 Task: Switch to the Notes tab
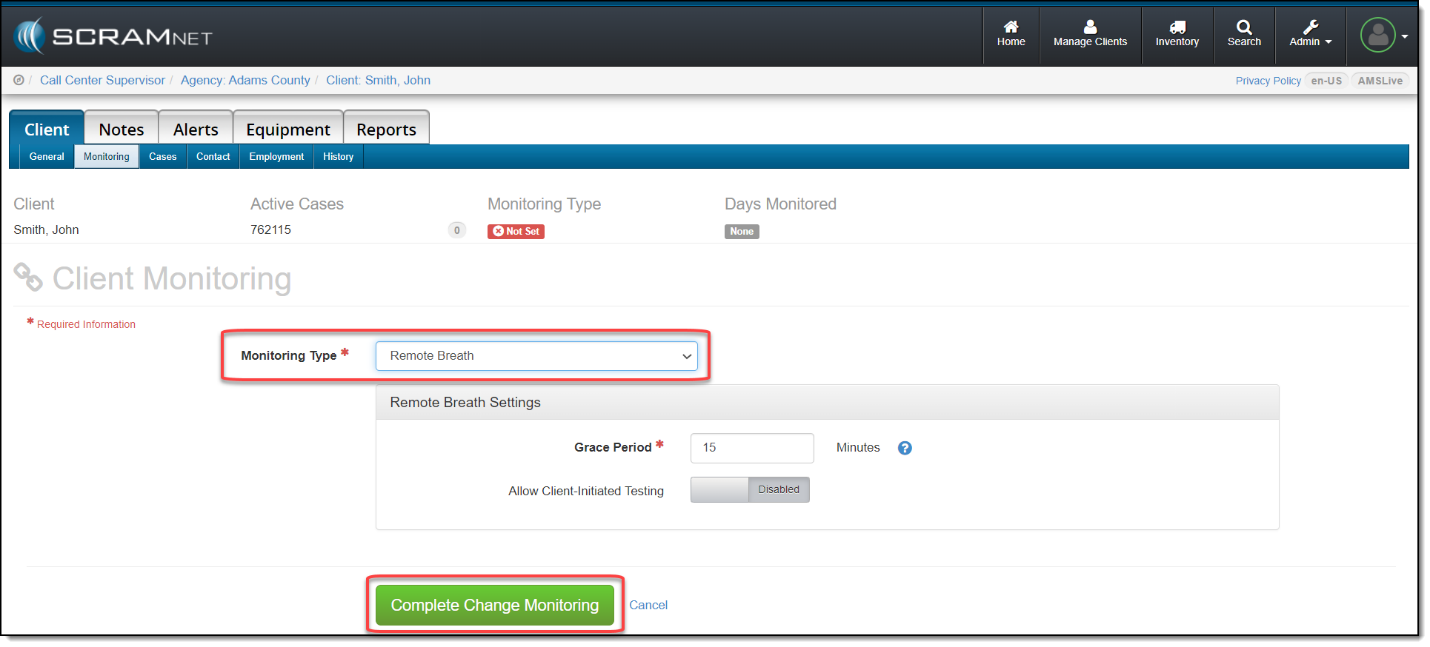click(x=121, y=129)
